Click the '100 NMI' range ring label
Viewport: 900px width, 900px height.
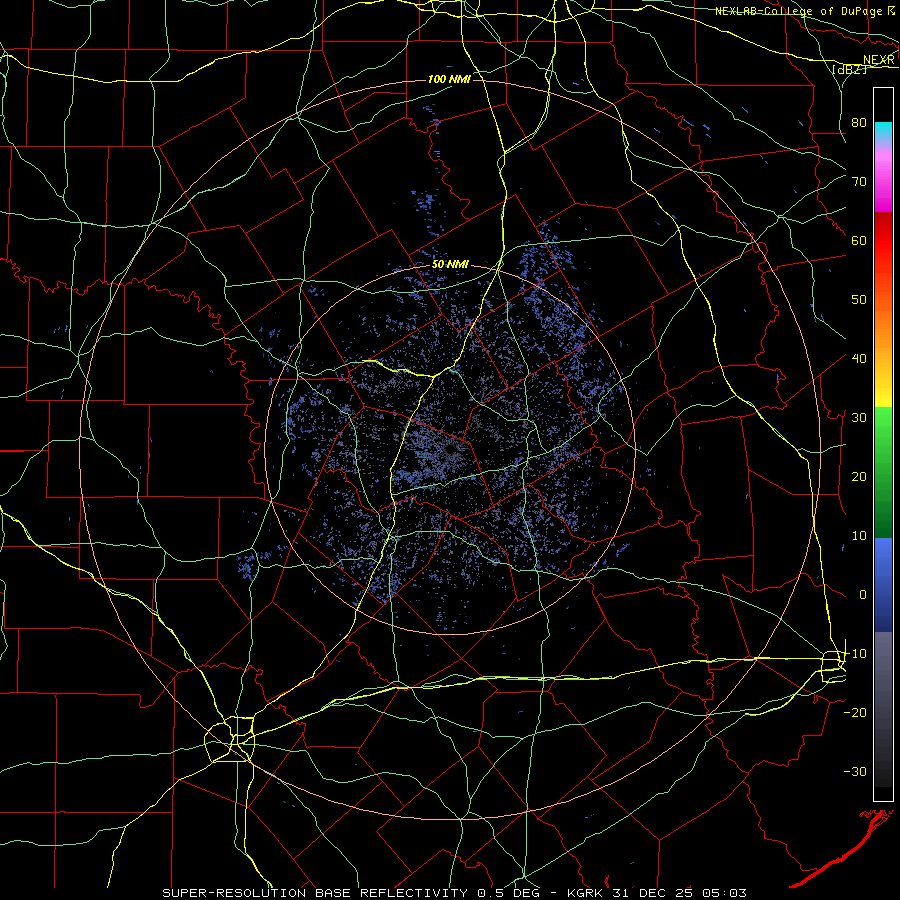click(449, 79)
